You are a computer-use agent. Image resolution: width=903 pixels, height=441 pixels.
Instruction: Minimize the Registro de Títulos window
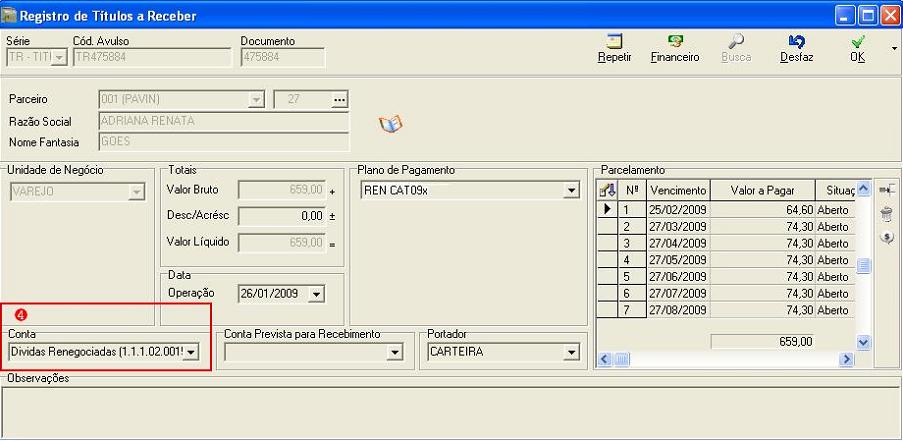point(845,15)
